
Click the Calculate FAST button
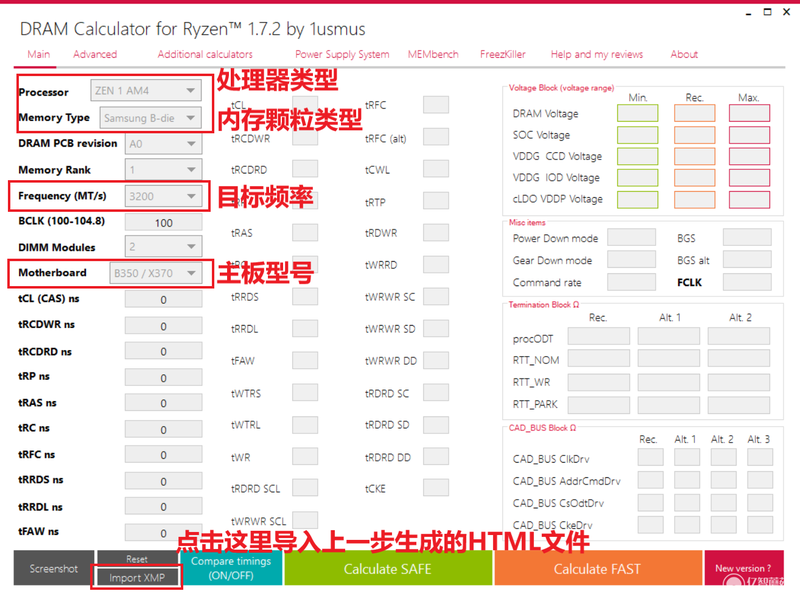[x=597, y=568]
